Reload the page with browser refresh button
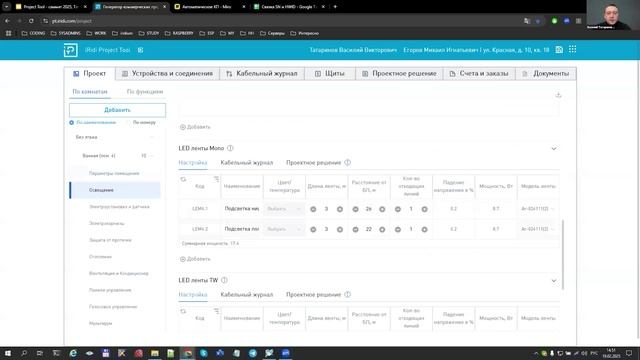 pyautogui.click(x=31, y=20)
